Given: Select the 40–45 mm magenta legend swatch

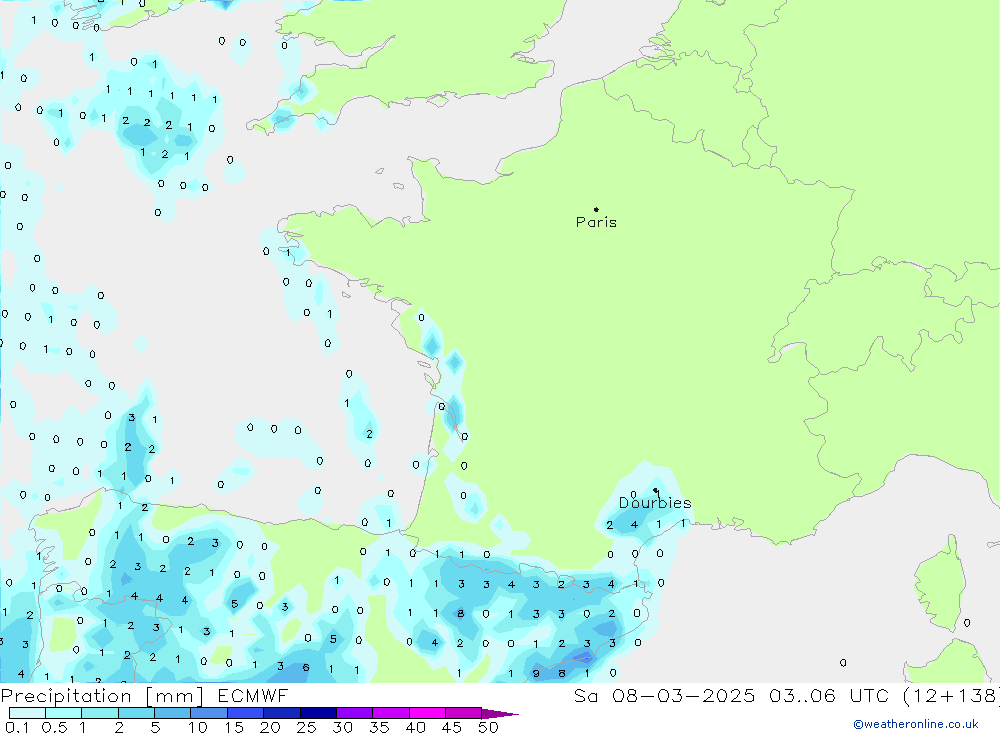Looking at the screenshot, I should 427,713.
